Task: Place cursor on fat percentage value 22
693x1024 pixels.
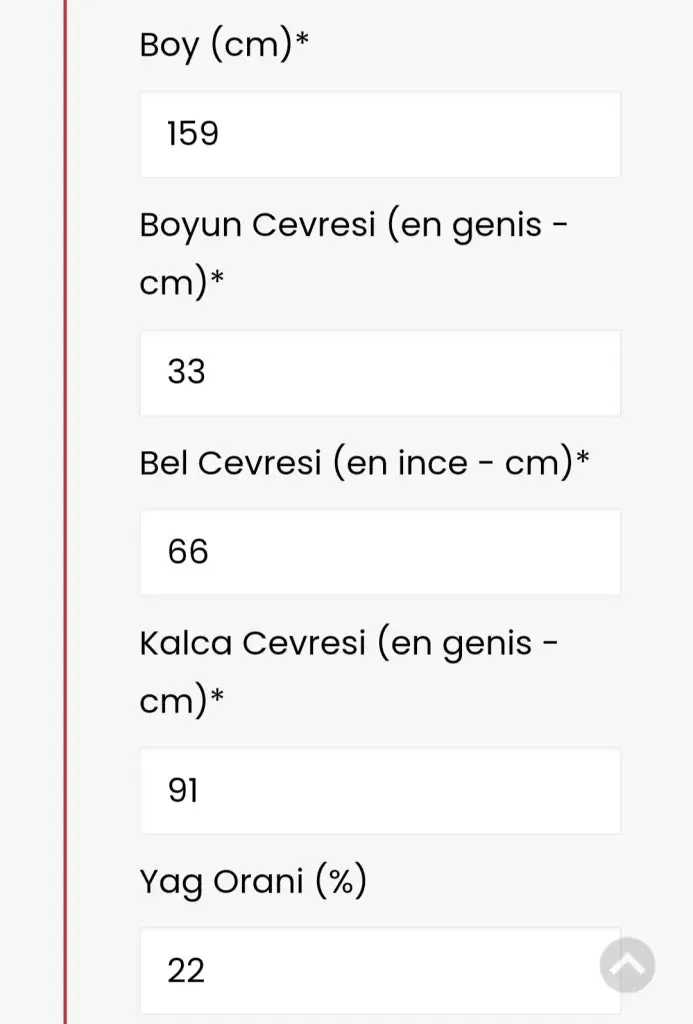Action: click(x=187, y=970)
